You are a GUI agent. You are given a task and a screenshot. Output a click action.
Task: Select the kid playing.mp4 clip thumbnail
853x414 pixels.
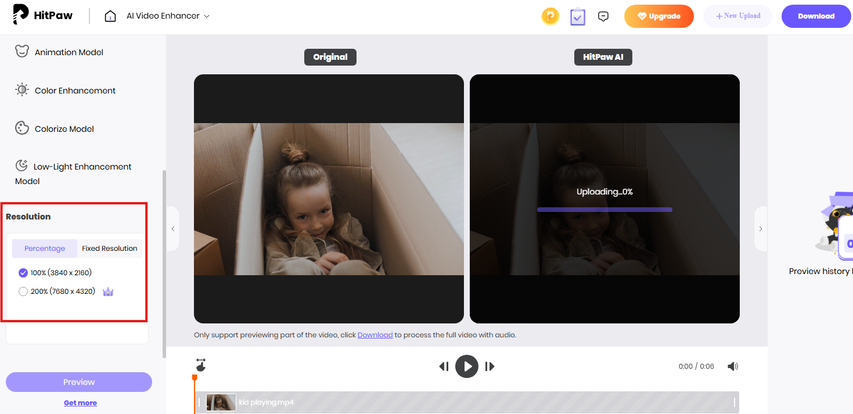pos(221,403)
